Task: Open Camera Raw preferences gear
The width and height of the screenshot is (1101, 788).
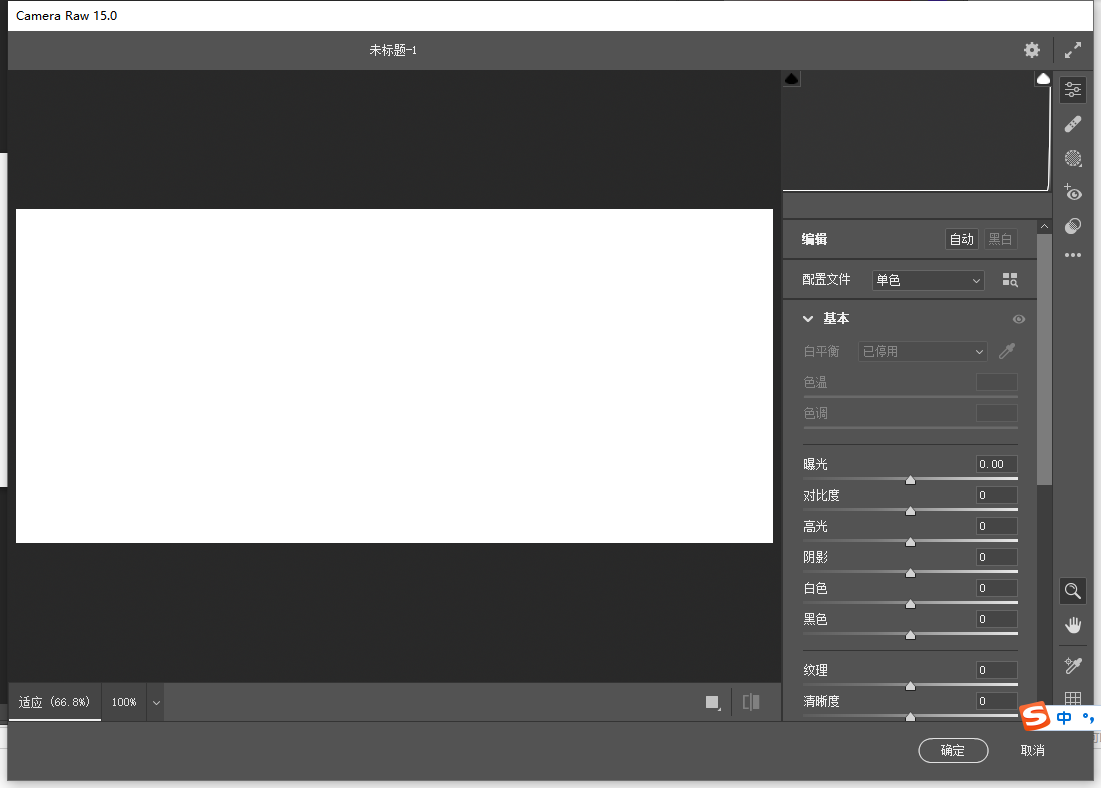Action: [x=1032, y=49]
